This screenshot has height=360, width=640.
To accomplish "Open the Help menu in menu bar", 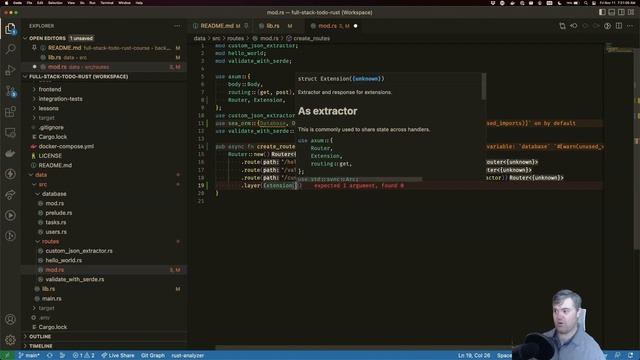I will [x=139, y=3].
